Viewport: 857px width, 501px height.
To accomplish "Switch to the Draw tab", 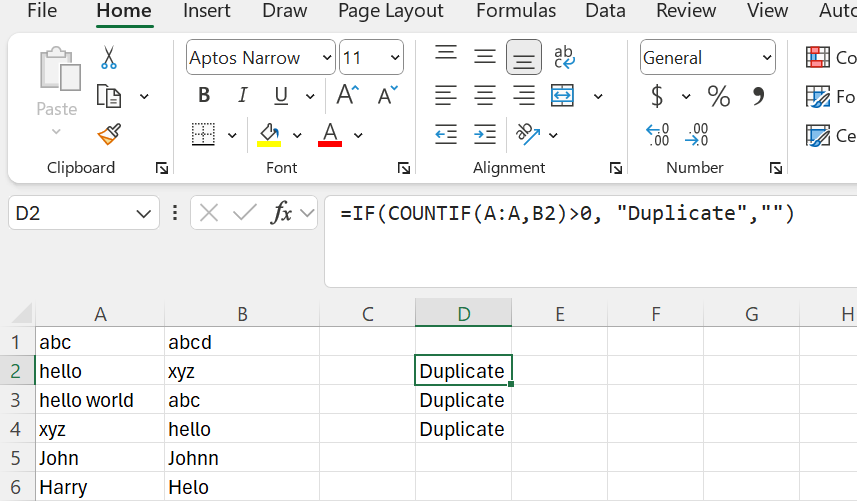I will tap(284, 10).
